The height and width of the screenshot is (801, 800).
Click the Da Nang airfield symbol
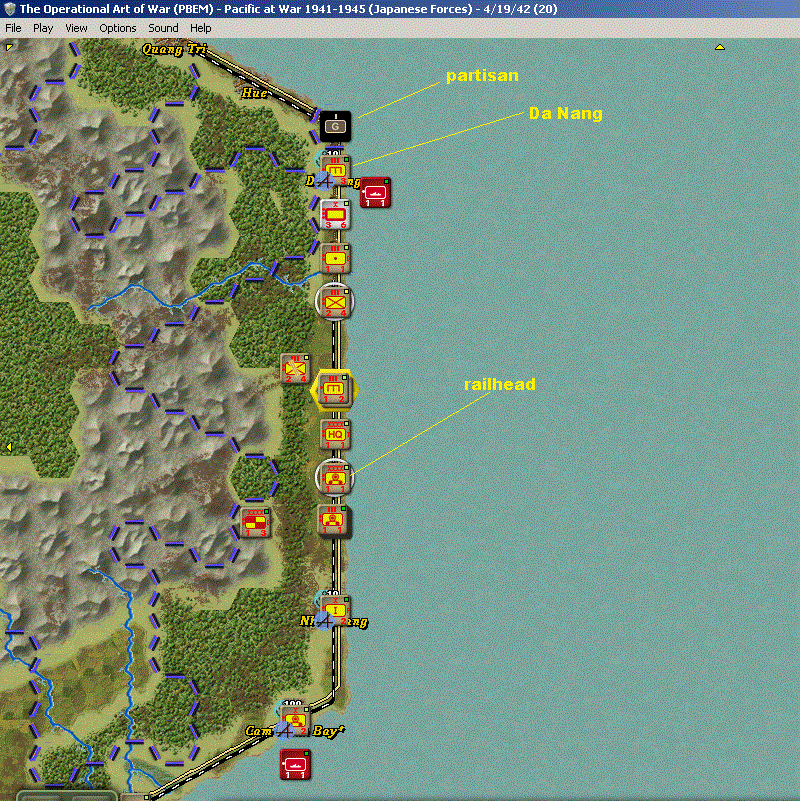pyautogui.click(x=323, y=180)
